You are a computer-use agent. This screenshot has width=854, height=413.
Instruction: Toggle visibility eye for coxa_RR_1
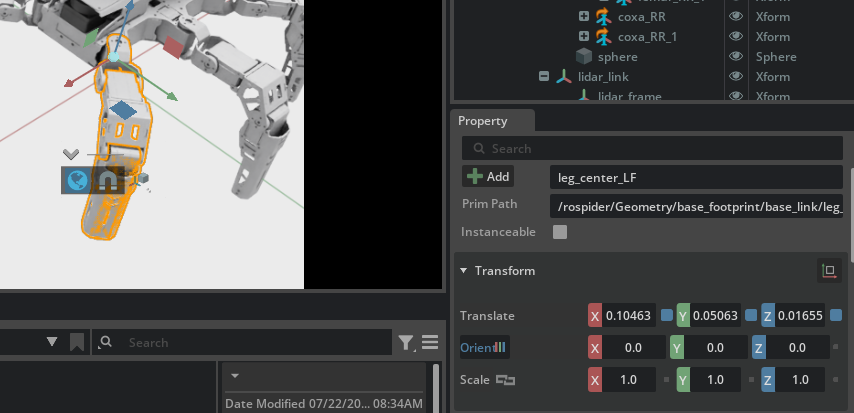[x=736, y=37]
